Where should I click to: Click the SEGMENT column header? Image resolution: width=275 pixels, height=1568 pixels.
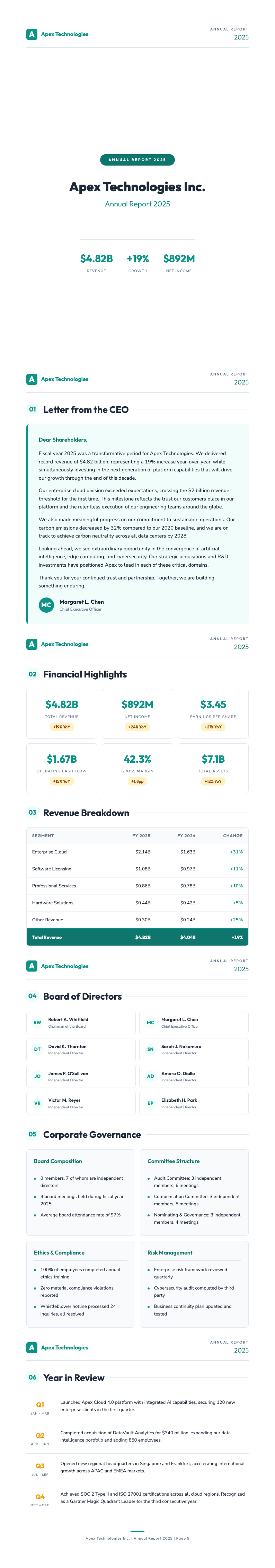coord(43,835)
